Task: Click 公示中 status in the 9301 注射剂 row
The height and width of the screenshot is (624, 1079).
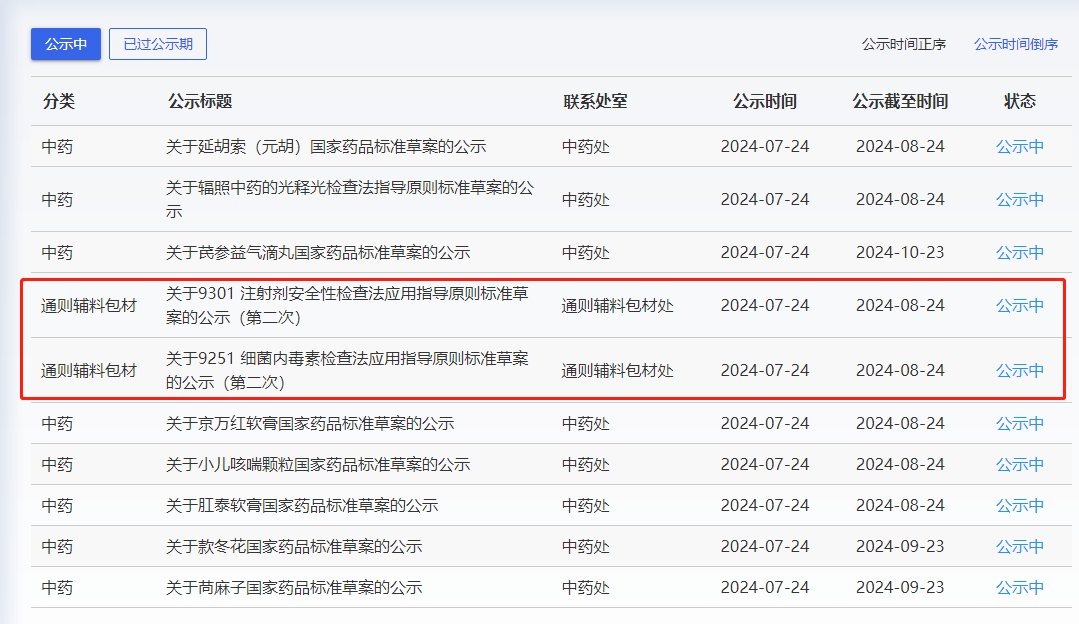Action: click(x=1019, y=306)
